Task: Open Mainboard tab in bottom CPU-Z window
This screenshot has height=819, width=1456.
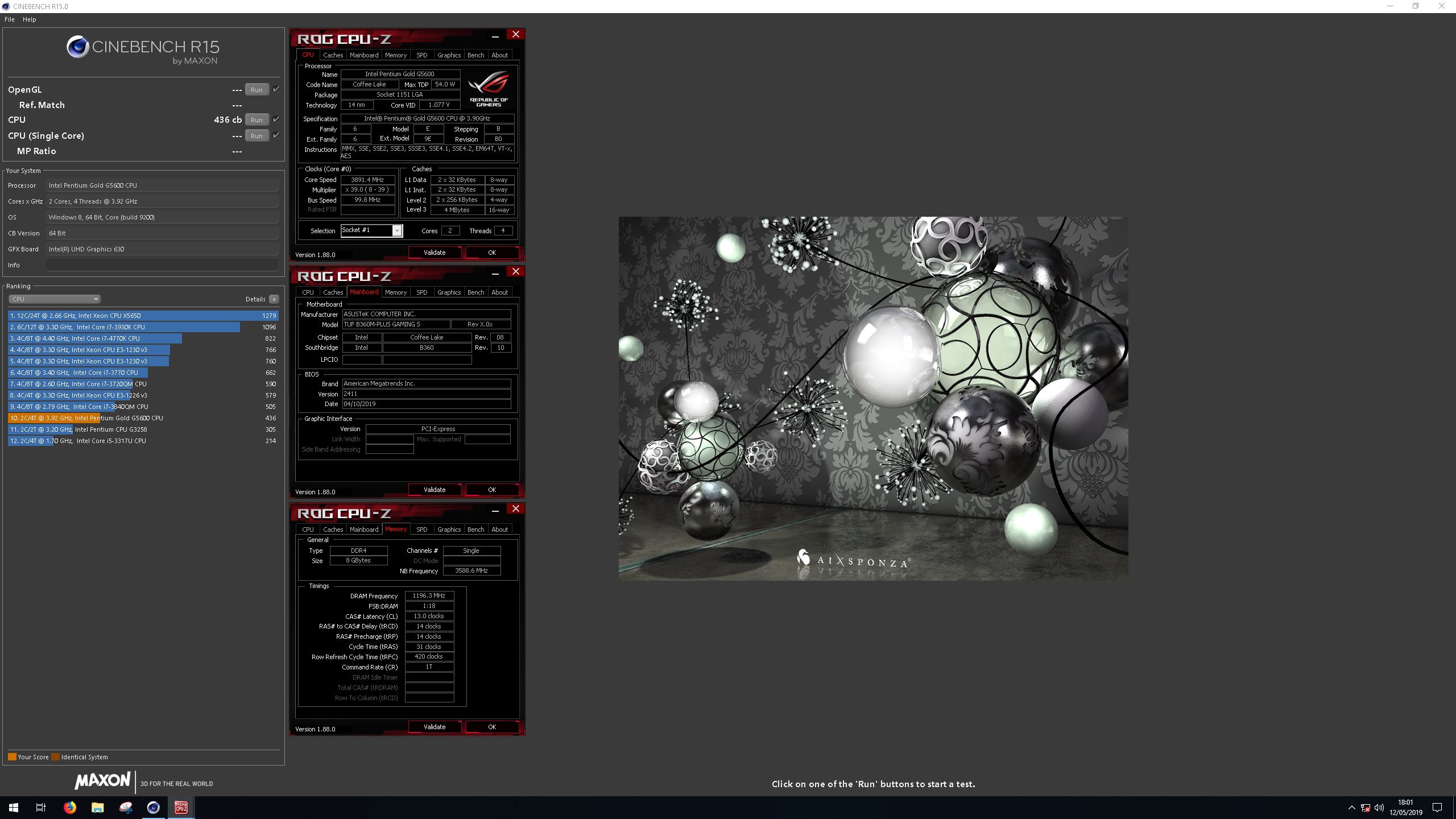Action: tap(364, 530)
